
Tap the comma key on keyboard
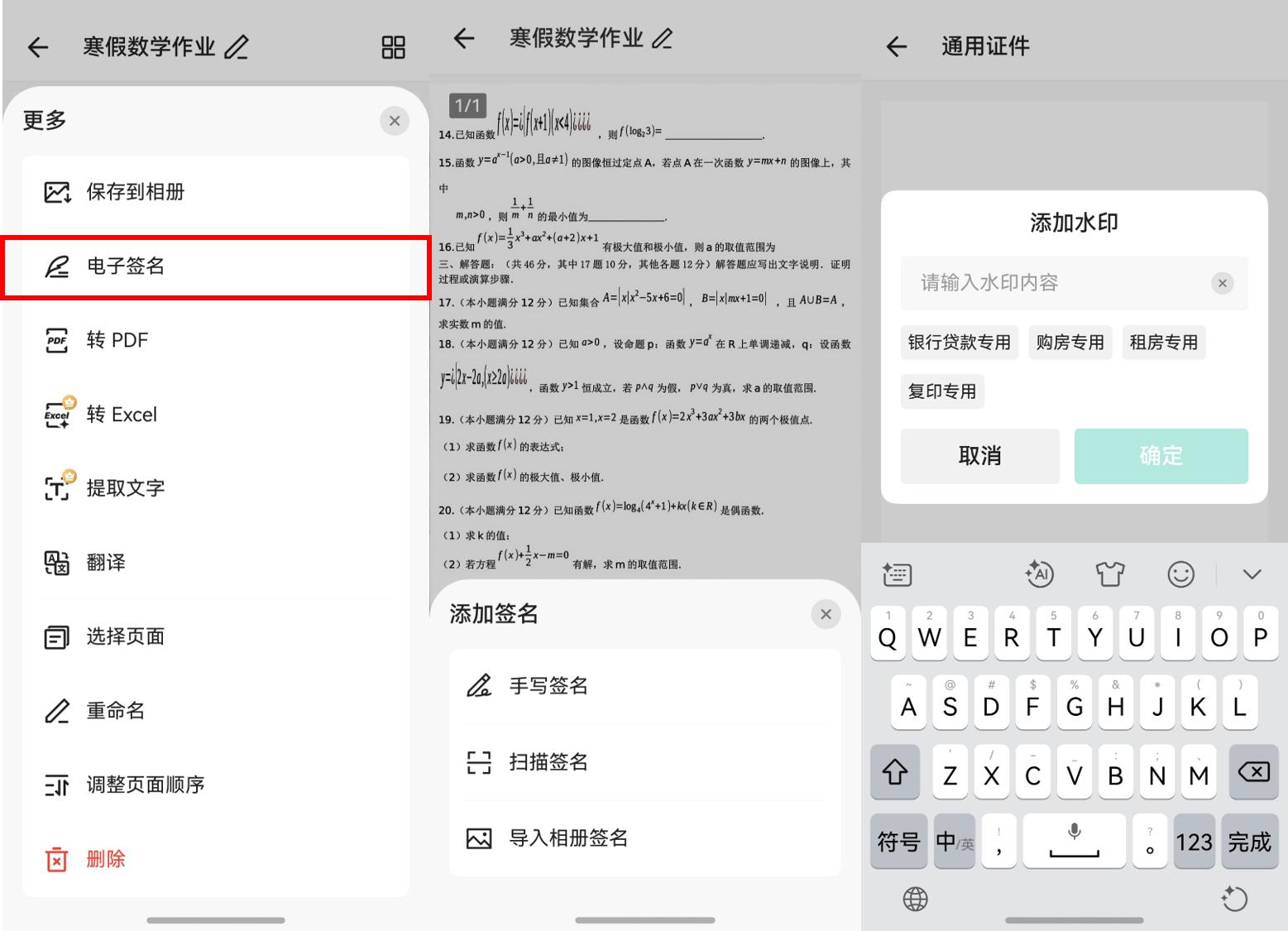click(x=999, y=842)
